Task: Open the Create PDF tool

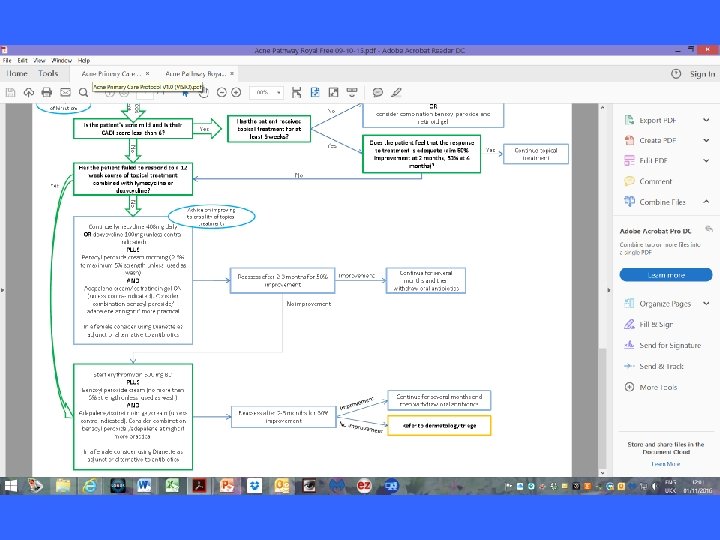Action: point(658,141)
